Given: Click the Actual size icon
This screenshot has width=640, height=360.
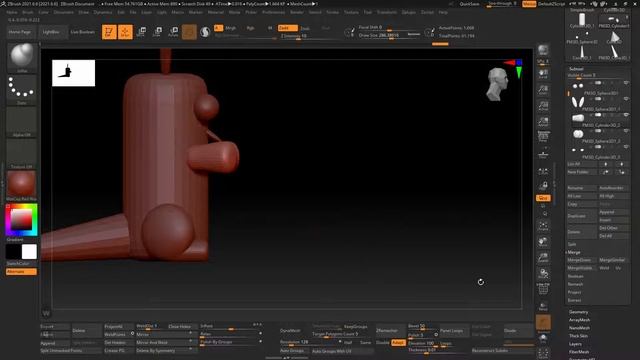Looking at the screenshot, I should coord(543,106).
